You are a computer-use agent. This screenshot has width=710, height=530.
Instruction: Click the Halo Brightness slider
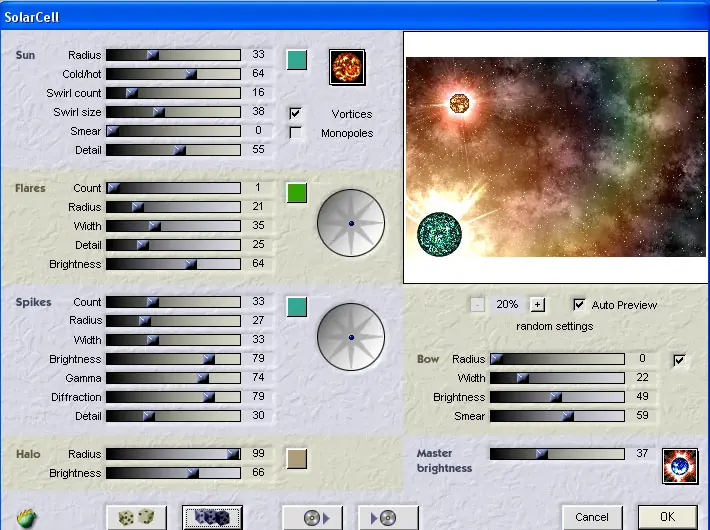(173, 473)
